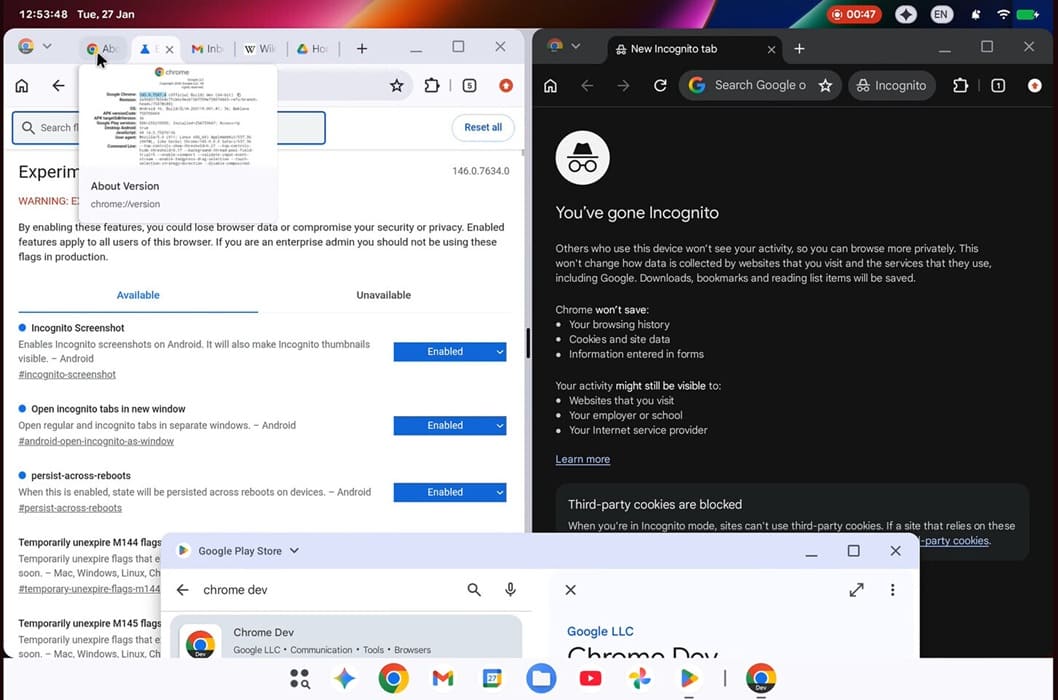Viewport: 1058px width, 700px height.
Task: Expand the Google Play Store title chevron
Action: click(x=293, y=550)
